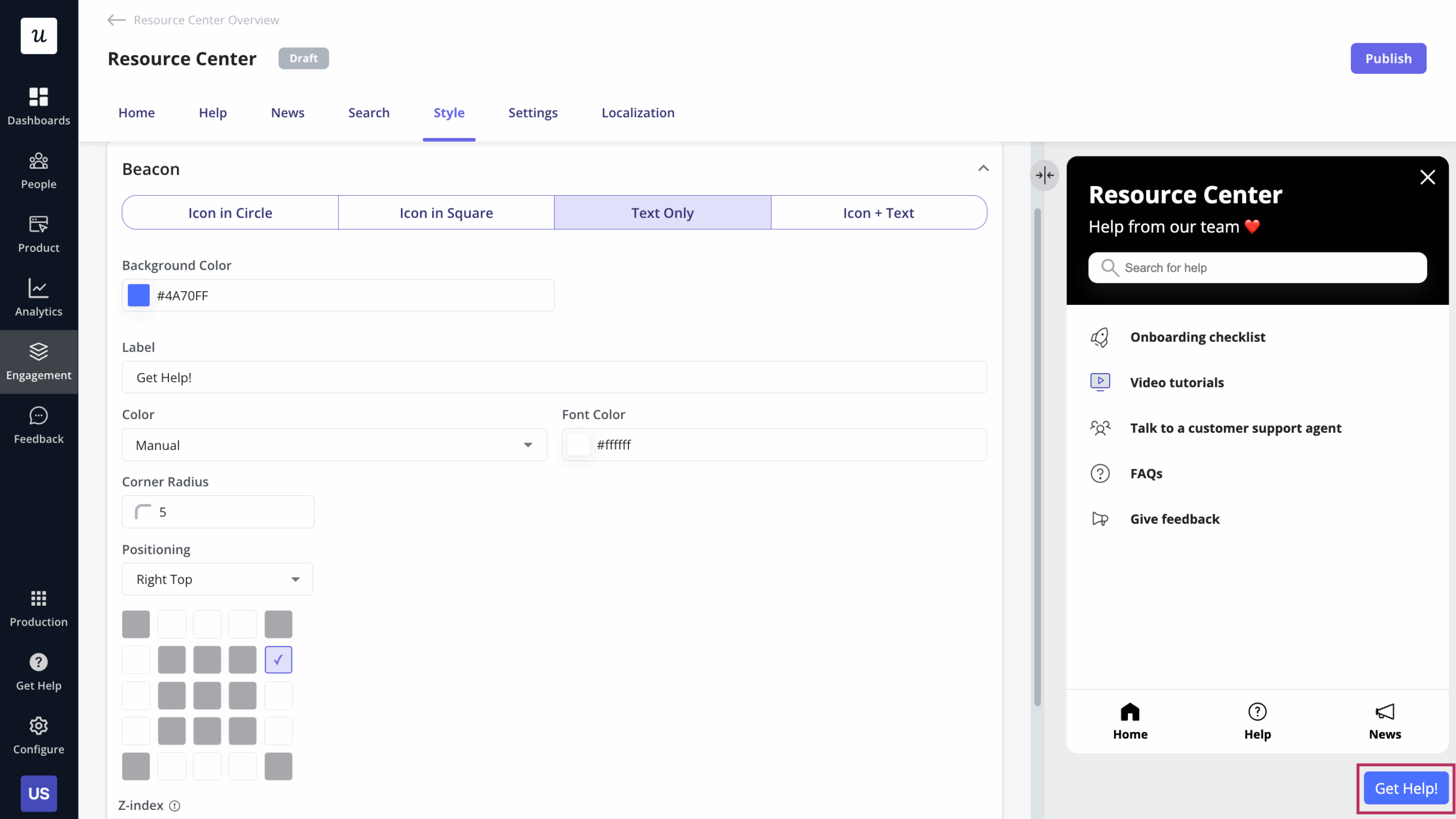1456x819 pixels.
Task: Open Dashboards from the sidebar
Action: [x=39, y=106]
